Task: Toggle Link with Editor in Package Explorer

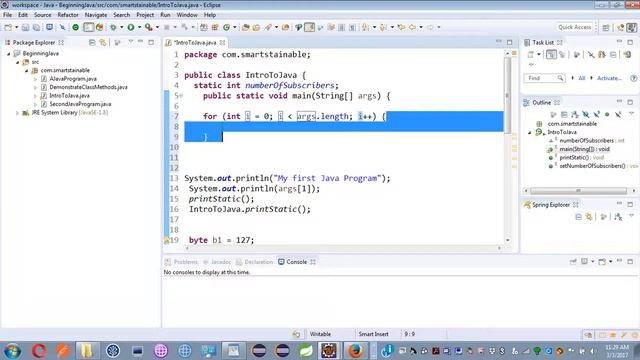Action: (102, 42)
